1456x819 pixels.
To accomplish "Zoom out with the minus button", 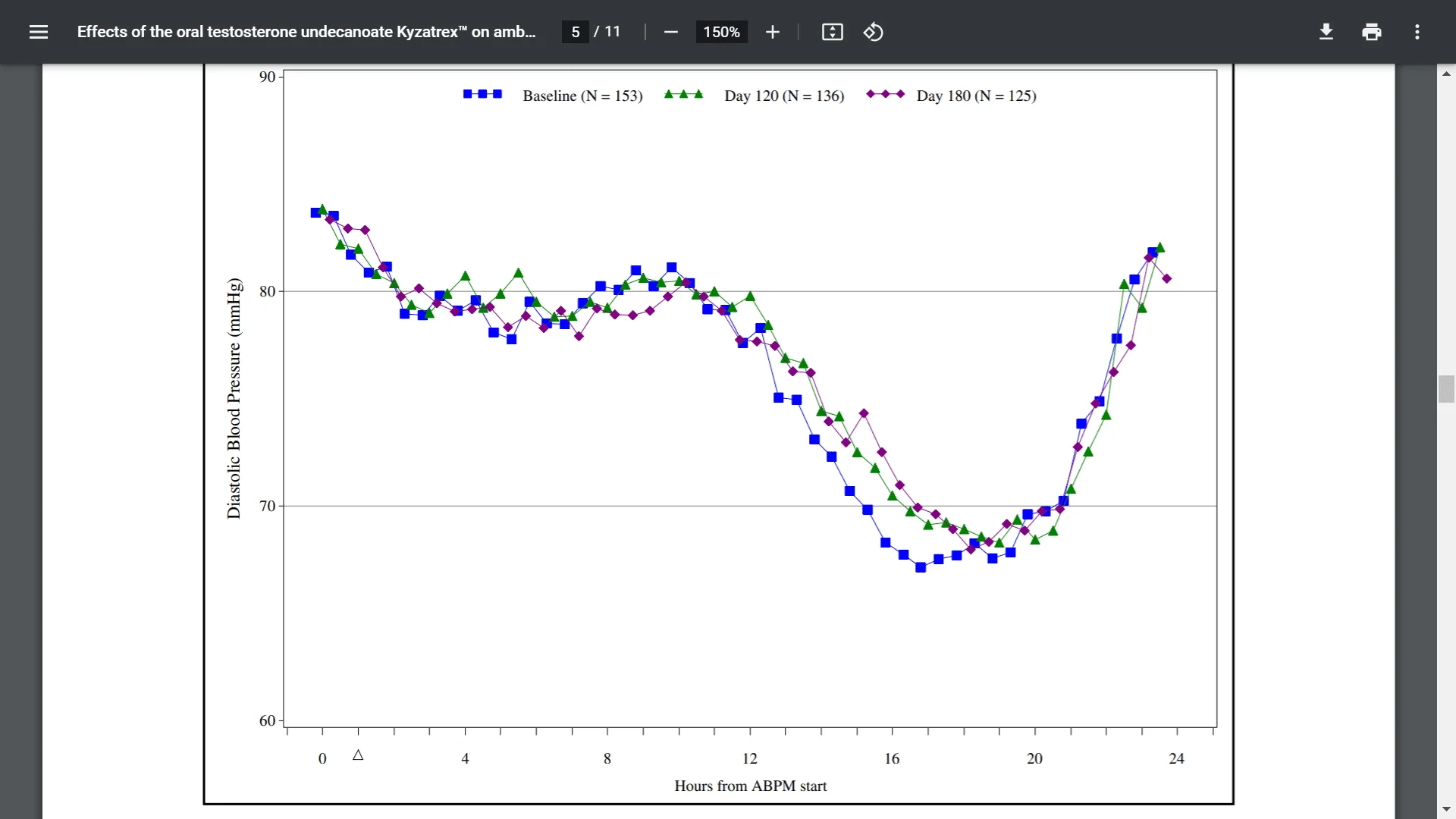I will click(670, 32).
